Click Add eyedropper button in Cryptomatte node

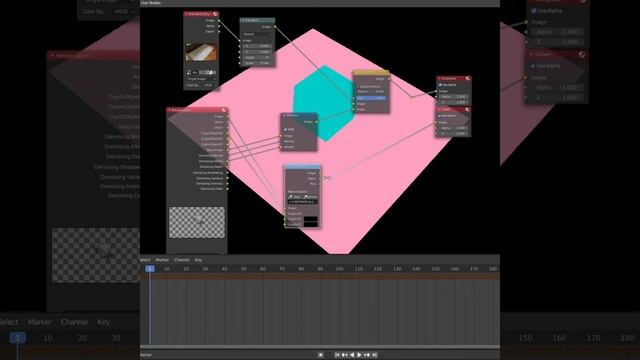295,197
